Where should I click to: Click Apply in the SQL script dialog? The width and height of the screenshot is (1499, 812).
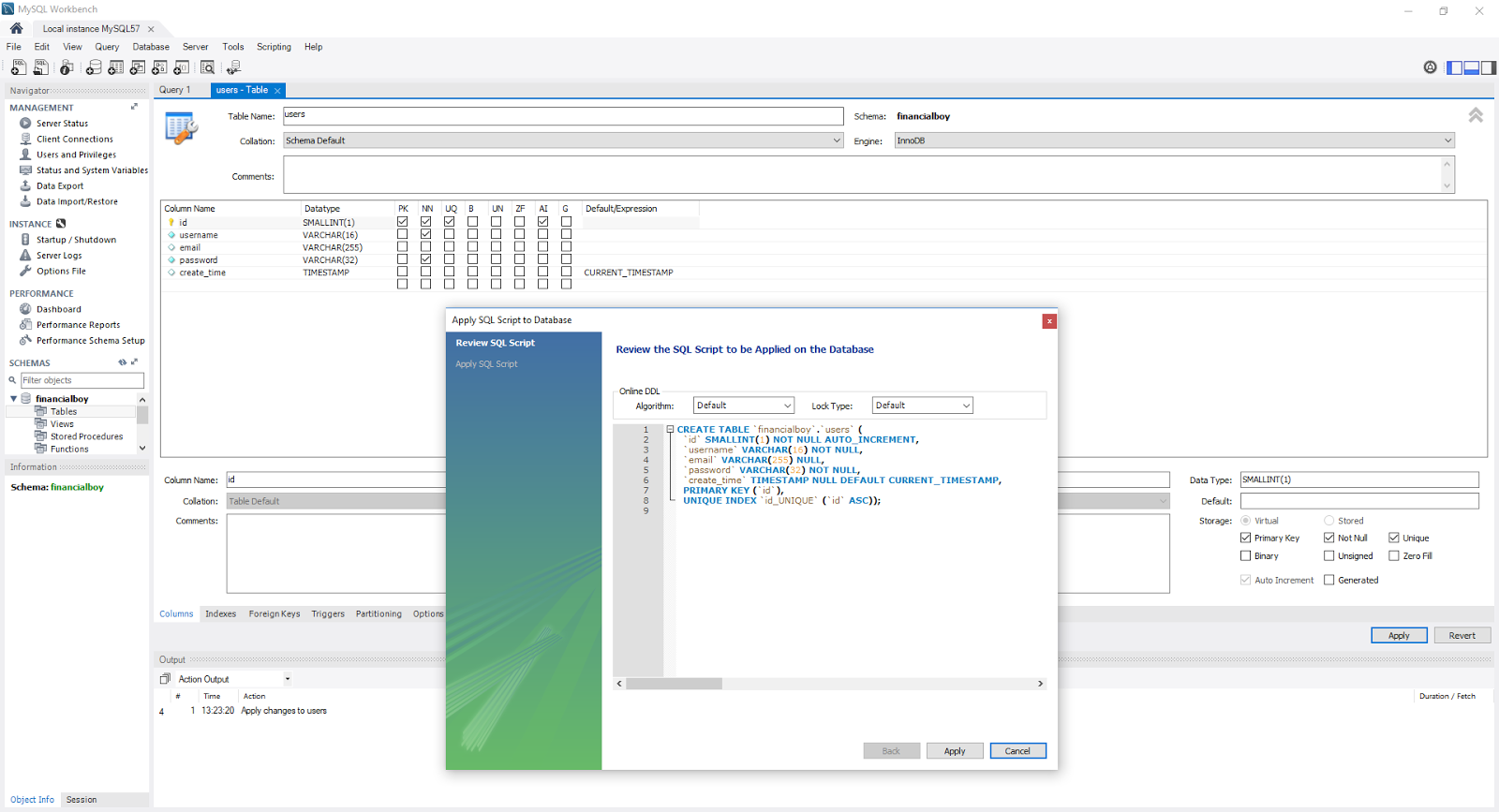coord(955,751)
